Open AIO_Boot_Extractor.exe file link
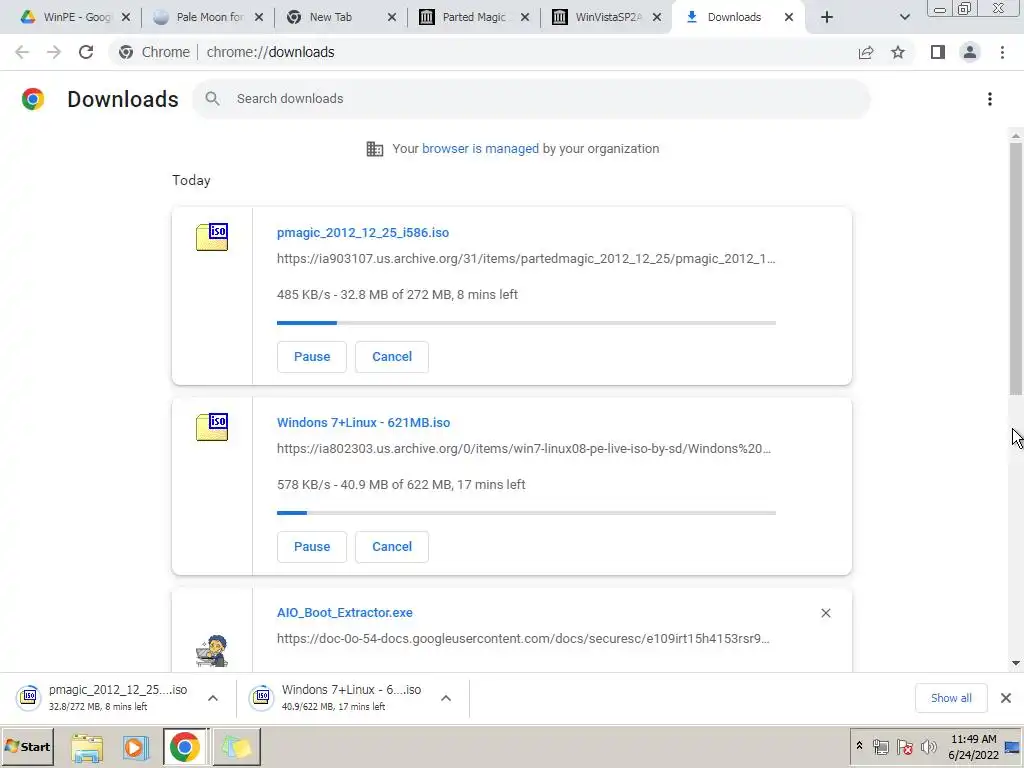The height and width of the screenshot is (768, 1024). coord(344,613)
